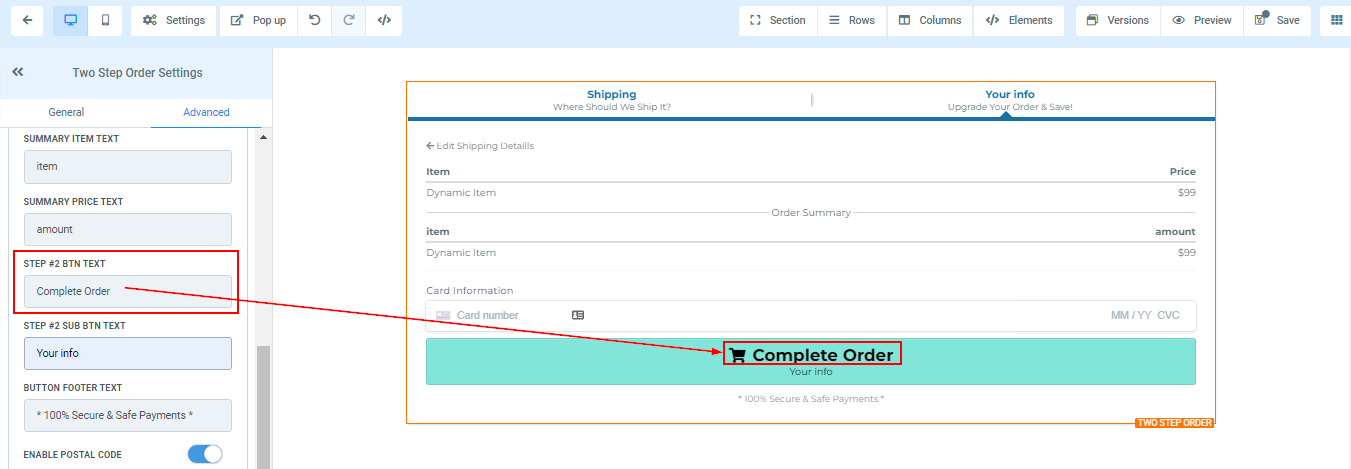This screenshot has width=1351, height=469.
Task: Click the back arrow icon
Action: (26, 20)
